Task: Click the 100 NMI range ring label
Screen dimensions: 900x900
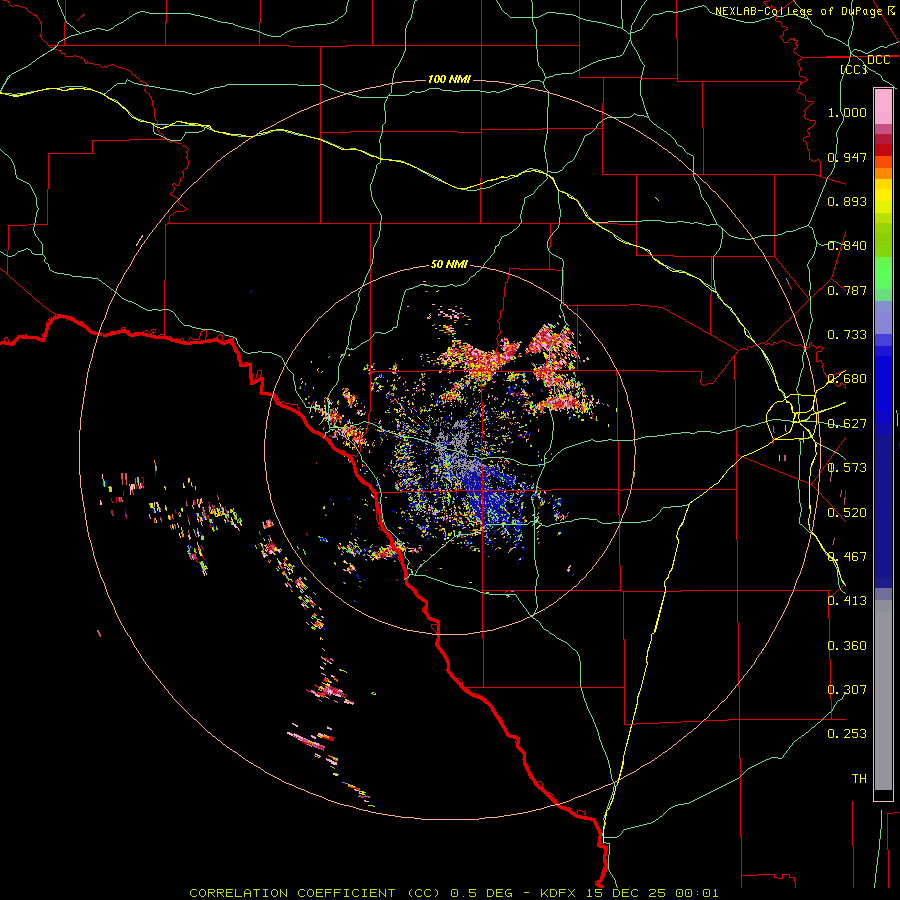Action: [449, 79]
